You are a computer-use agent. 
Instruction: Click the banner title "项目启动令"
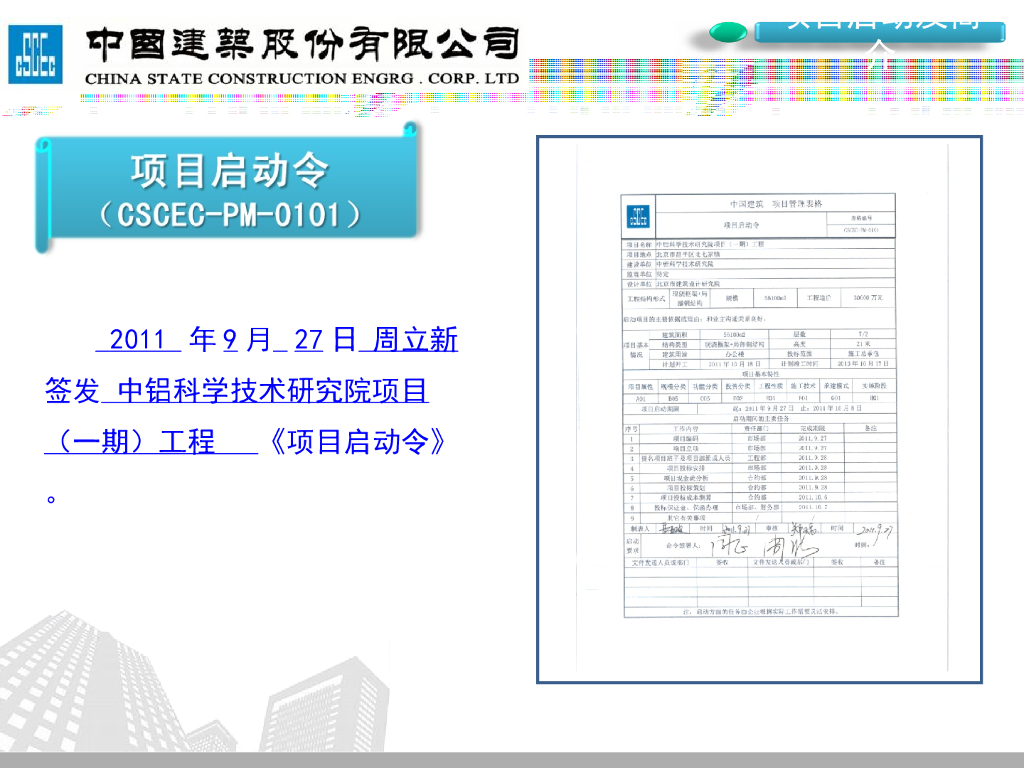tap(229, 171)
